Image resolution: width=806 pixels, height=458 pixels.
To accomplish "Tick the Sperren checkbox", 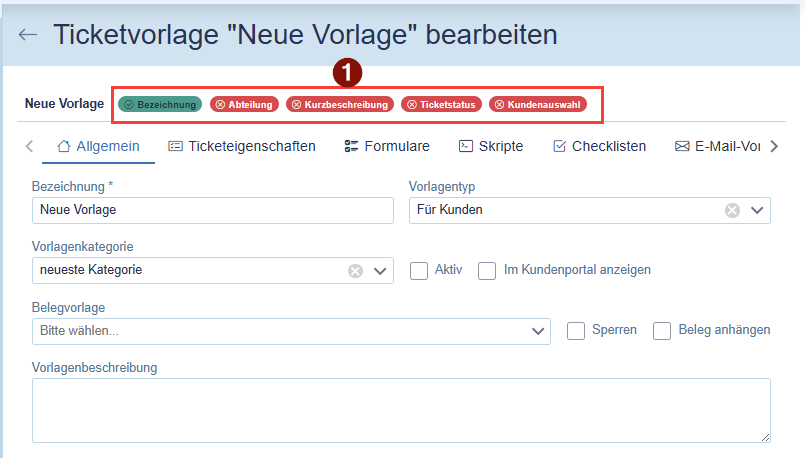I will point(576,331).
